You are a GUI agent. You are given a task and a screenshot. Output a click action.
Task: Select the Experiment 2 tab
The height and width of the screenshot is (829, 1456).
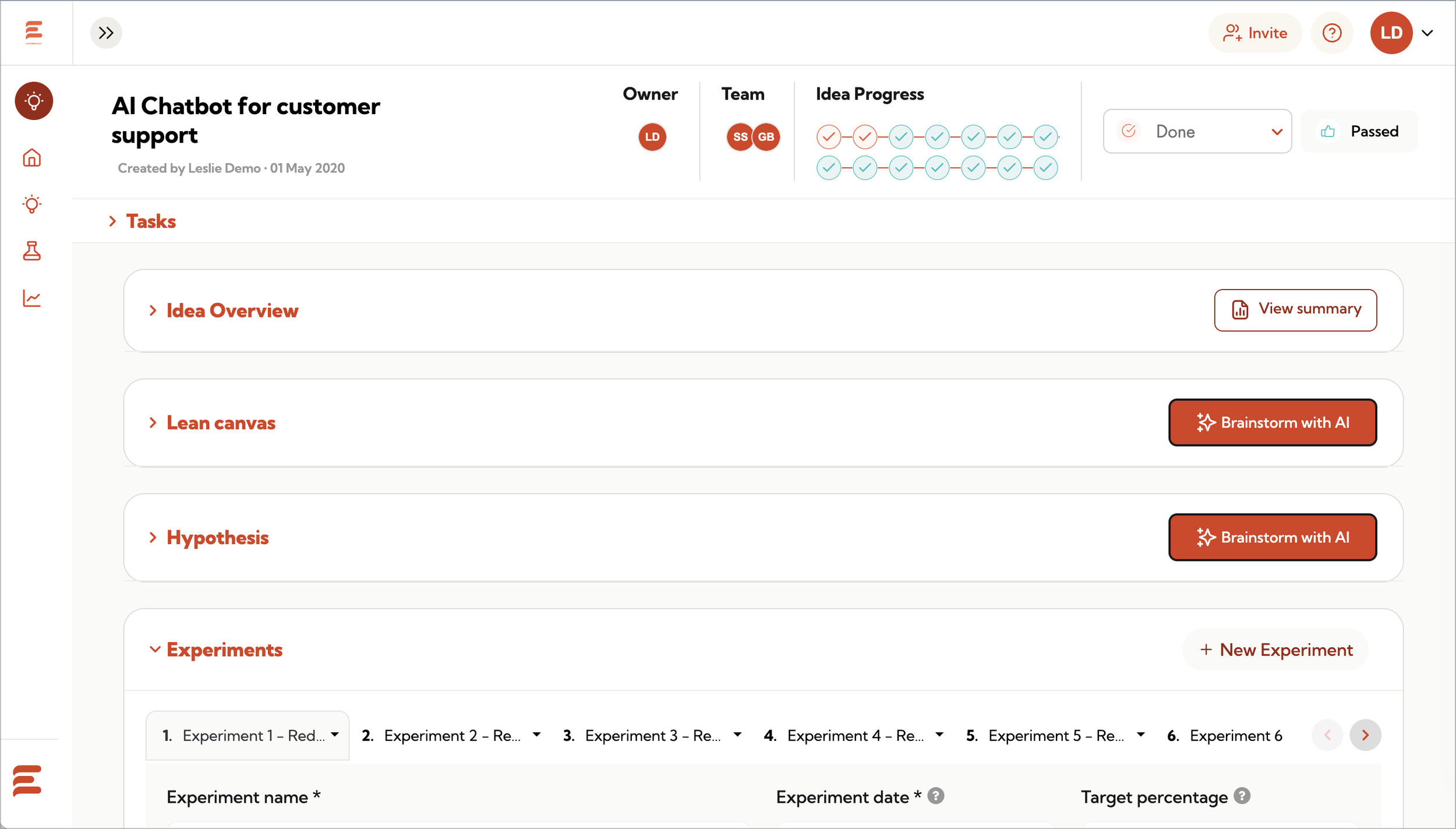(452, 736)
